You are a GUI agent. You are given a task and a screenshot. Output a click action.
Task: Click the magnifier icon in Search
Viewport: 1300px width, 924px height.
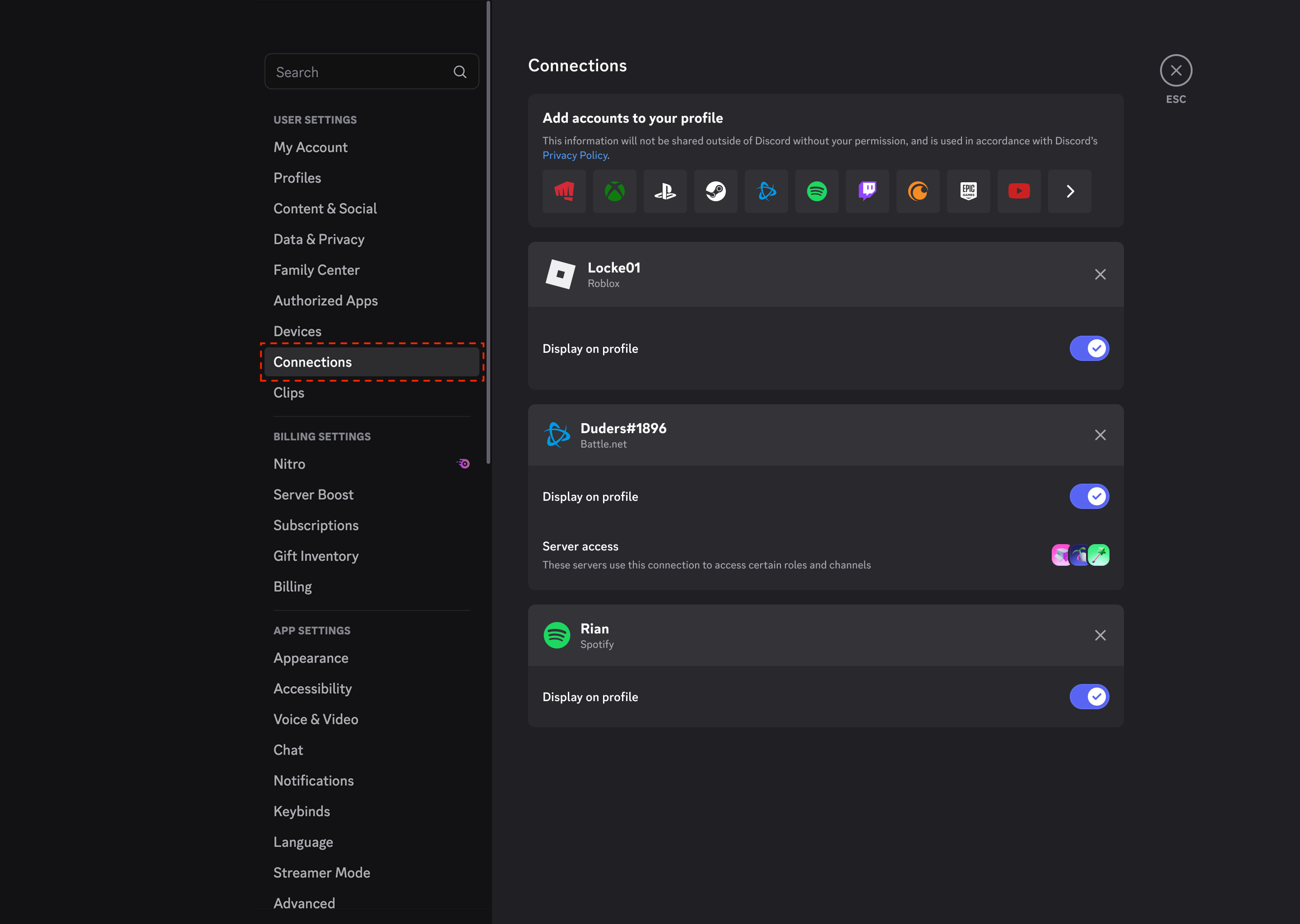click(x=460, y=72)
